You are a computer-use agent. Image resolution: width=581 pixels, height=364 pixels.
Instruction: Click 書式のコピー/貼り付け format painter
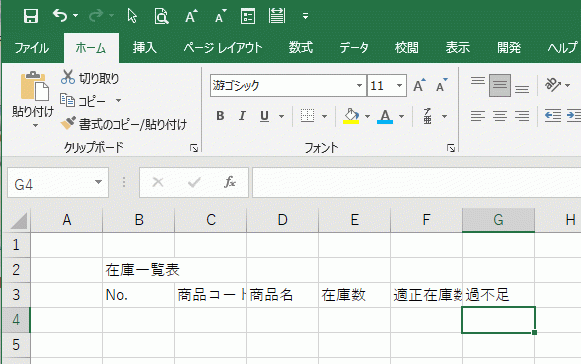124,124
